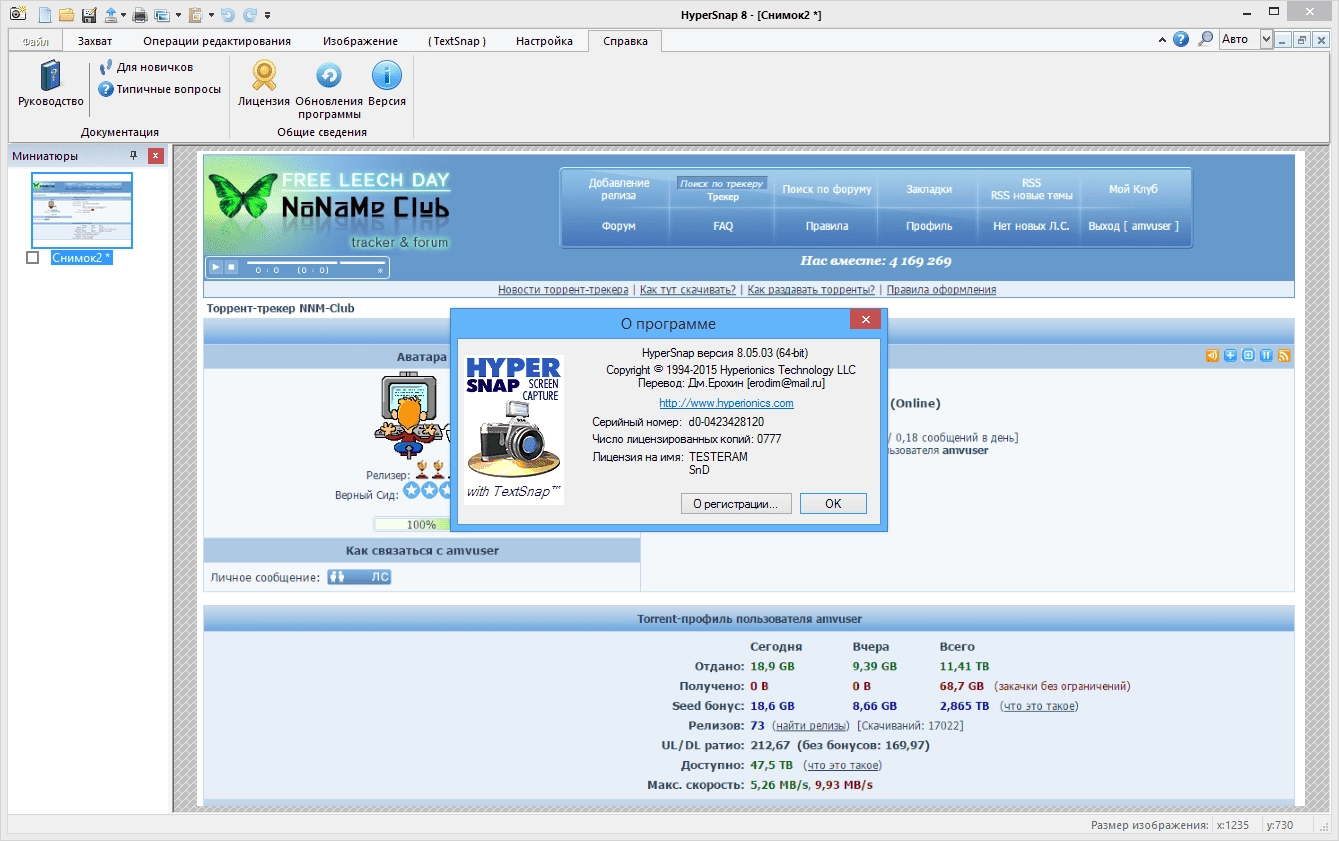The width and height of the screenshot is (1339, 841).
Task: Click the upload icon in quick toolbar
Action: 111,15
